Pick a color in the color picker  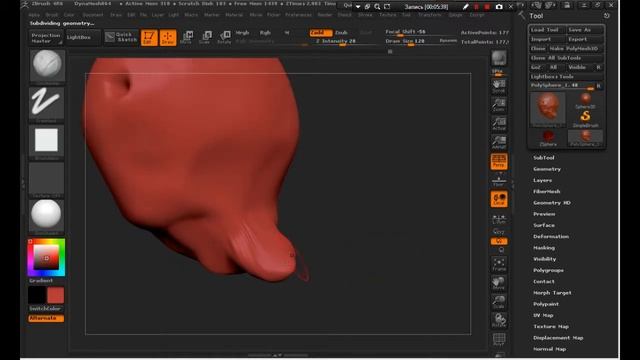point(46,258)
